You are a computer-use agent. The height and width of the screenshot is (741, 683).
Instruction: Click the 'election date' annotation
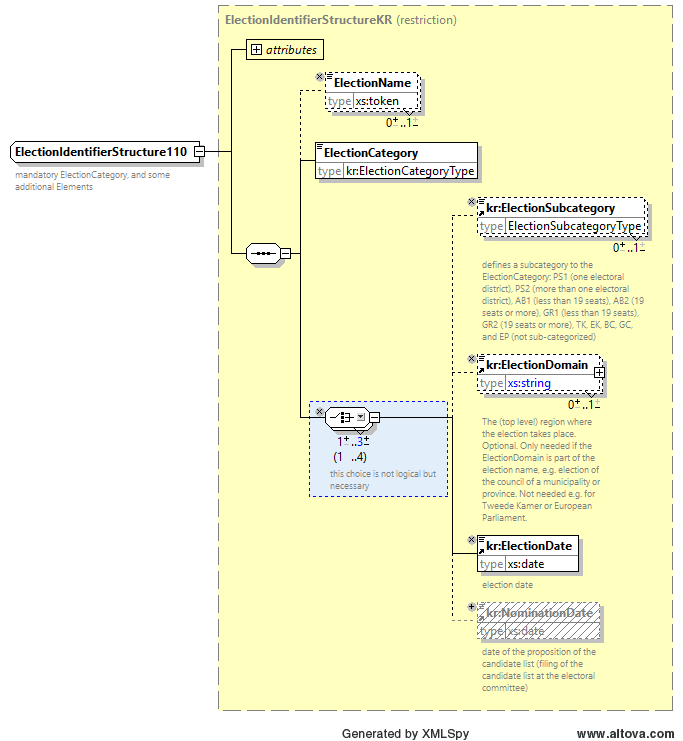507,585
